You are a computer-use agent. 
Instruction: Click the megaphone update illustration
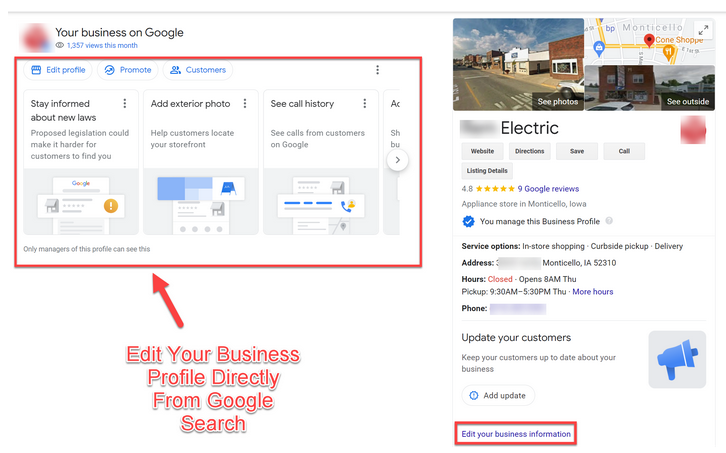point(677,359)
